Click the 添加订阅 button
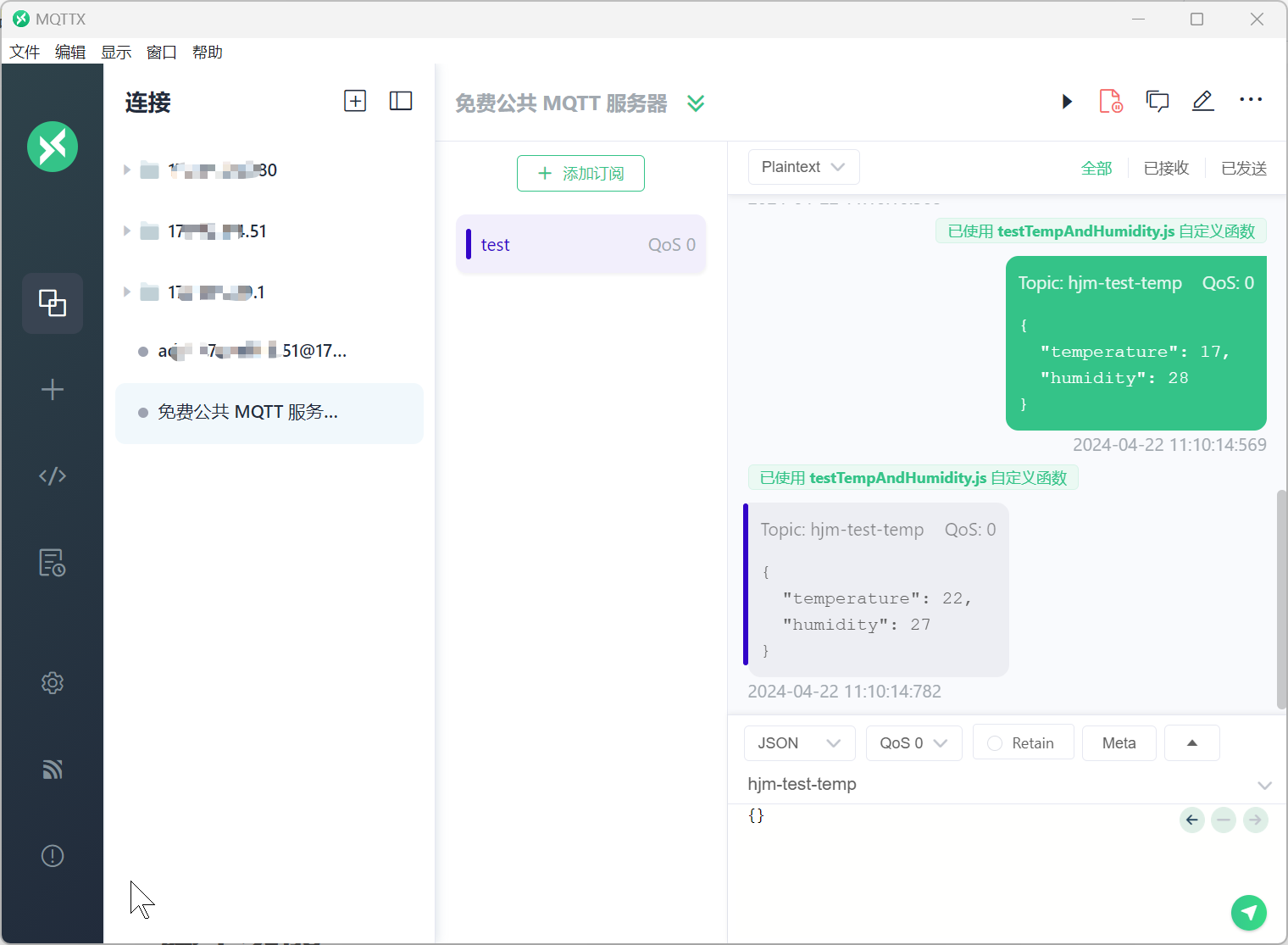The height and width of the screenshot is (945, 1288). pos(581,174)
